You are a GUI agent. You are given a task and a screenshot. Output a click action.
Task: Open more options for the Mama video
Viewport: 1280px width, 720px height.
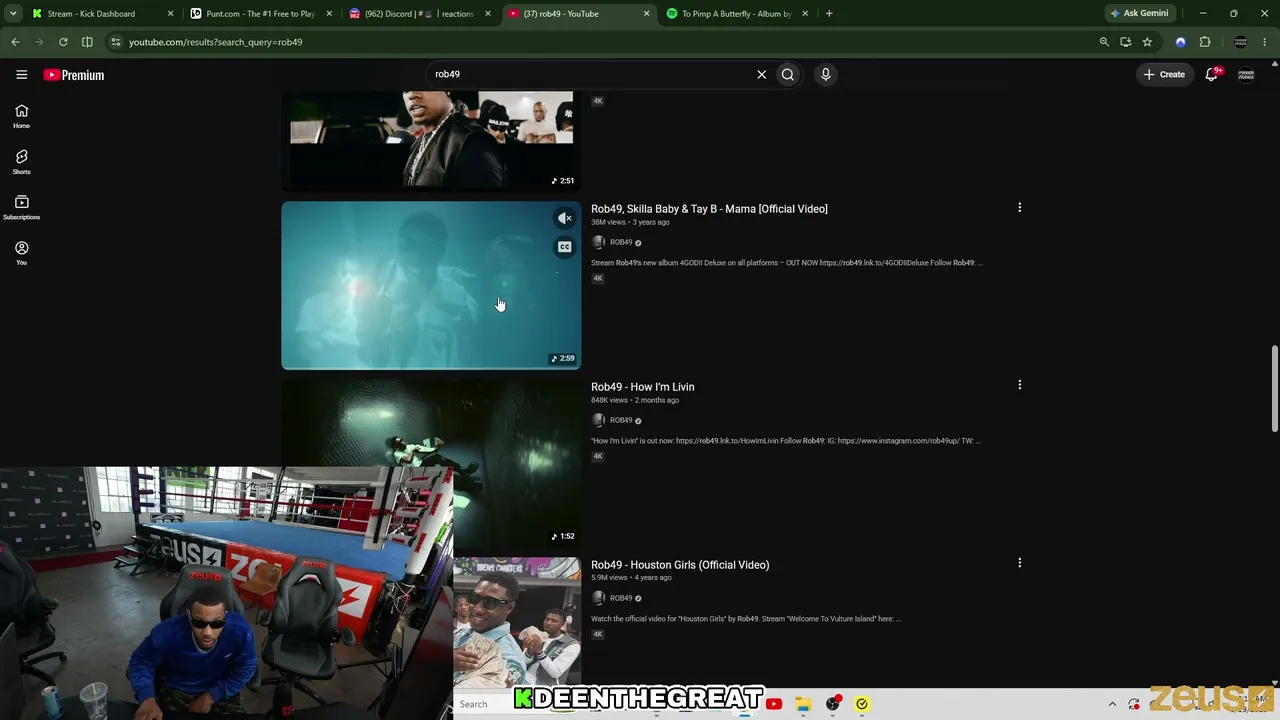[x=1019, y=208]
